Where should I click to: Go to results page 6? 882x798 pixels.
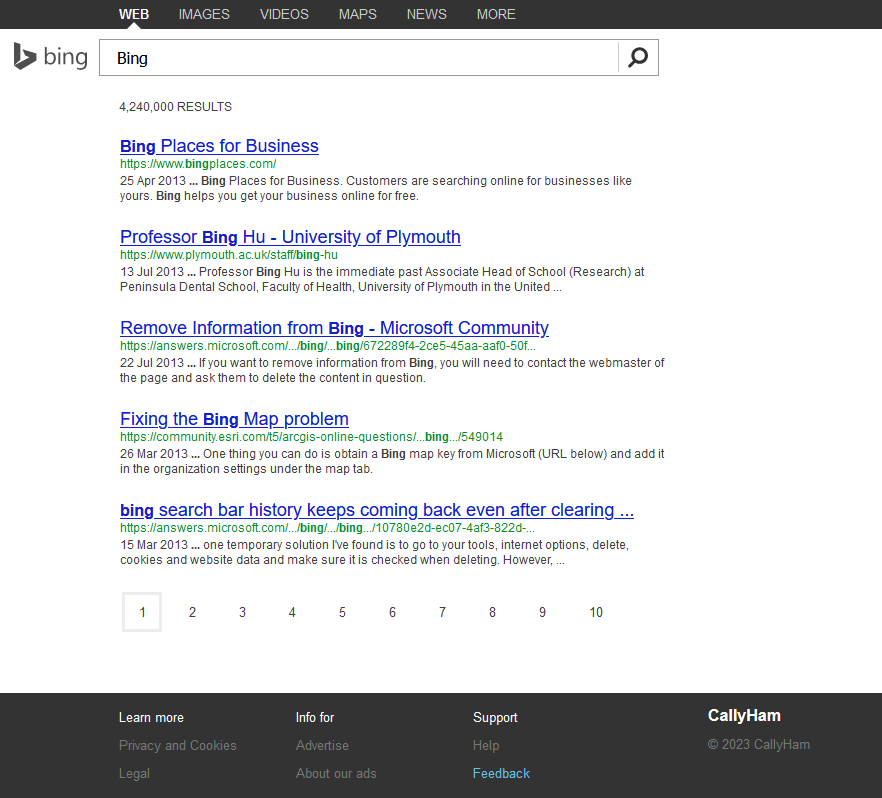click(392, 612)
